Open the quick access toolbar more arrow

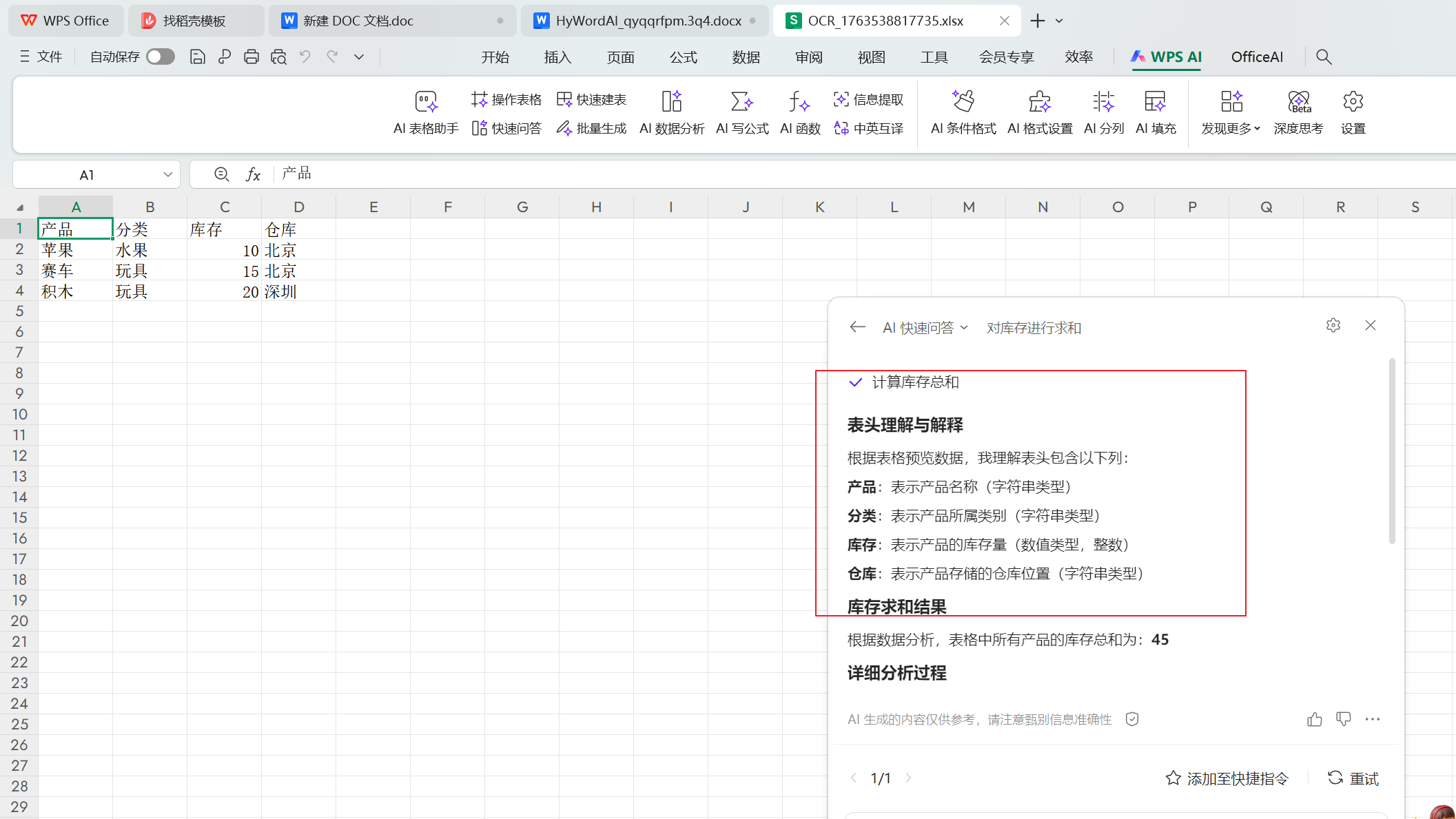359,57
